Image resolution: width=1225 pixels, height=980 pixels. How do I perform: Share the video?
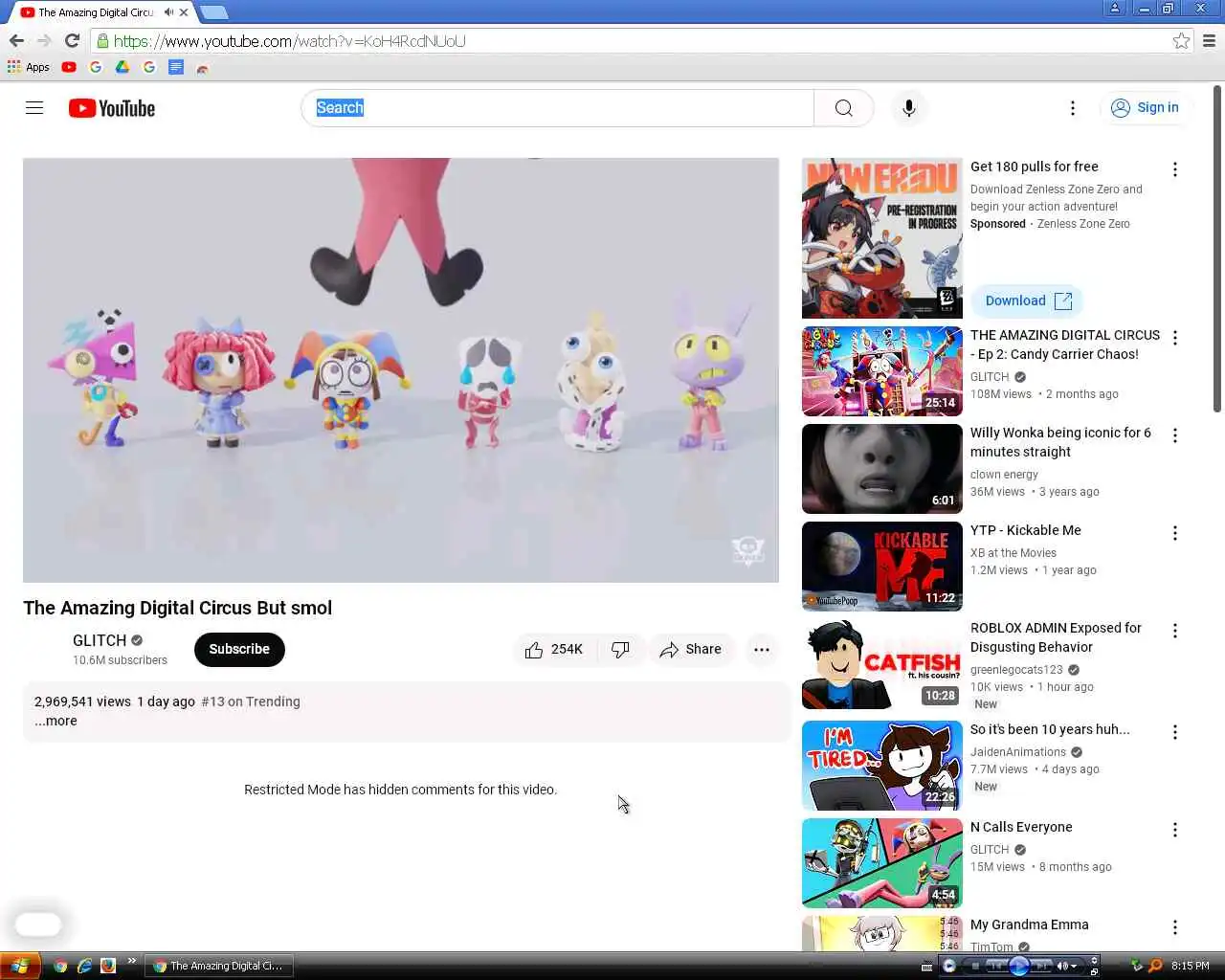point(691,649)
